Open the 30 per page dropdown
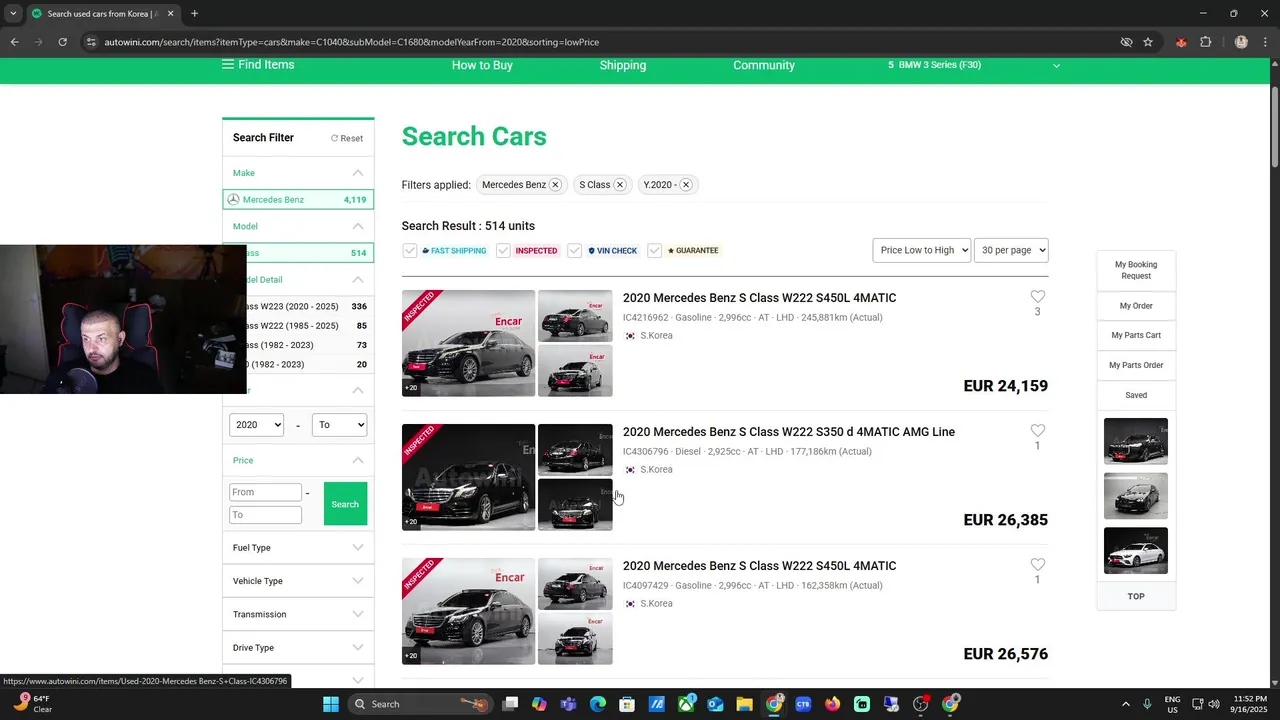This screenshot has width=1280, height=720. [x=1011, y=250]
